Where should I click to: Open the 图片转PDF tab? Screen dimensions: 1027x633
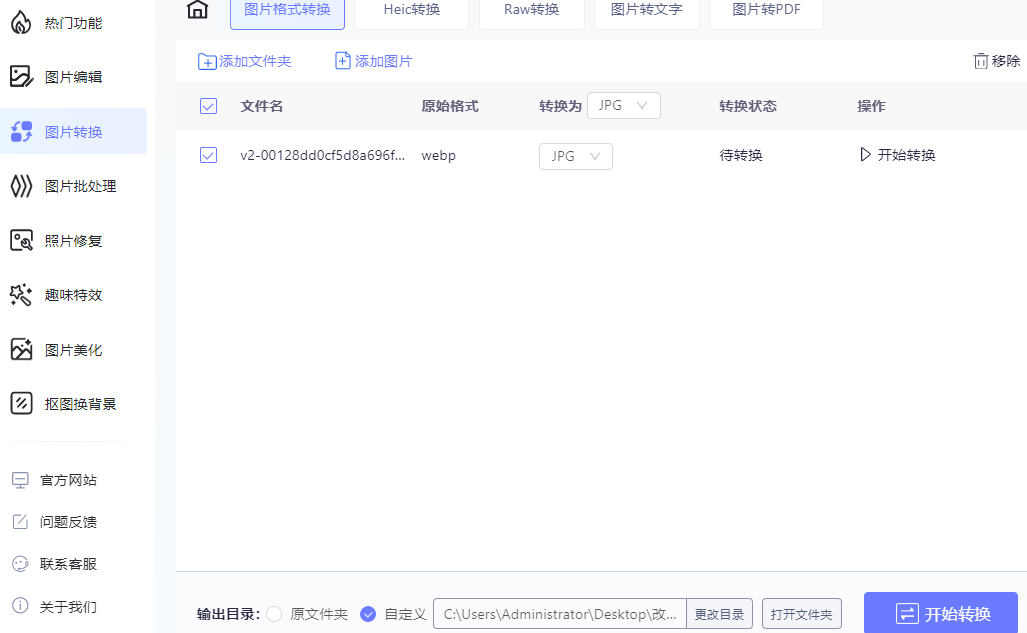[765, 10]
